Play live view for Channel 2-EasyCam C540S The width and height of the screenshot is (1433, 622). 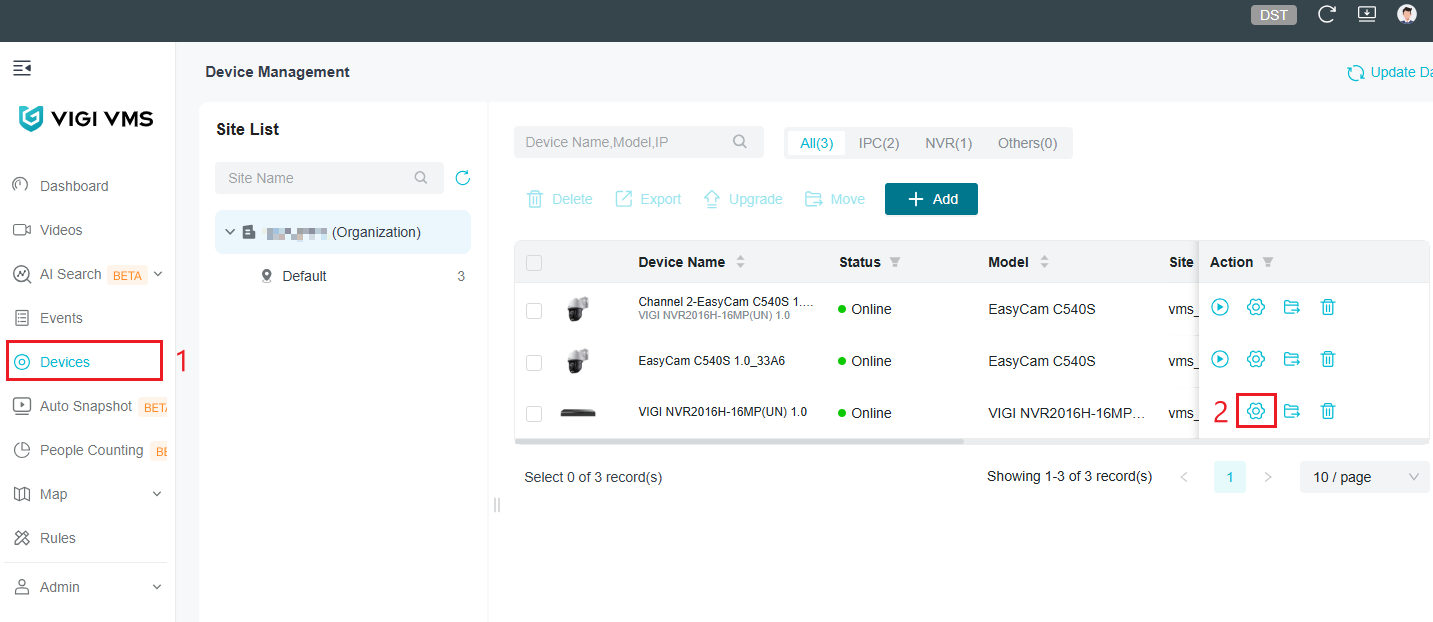tap(1219, 307)
